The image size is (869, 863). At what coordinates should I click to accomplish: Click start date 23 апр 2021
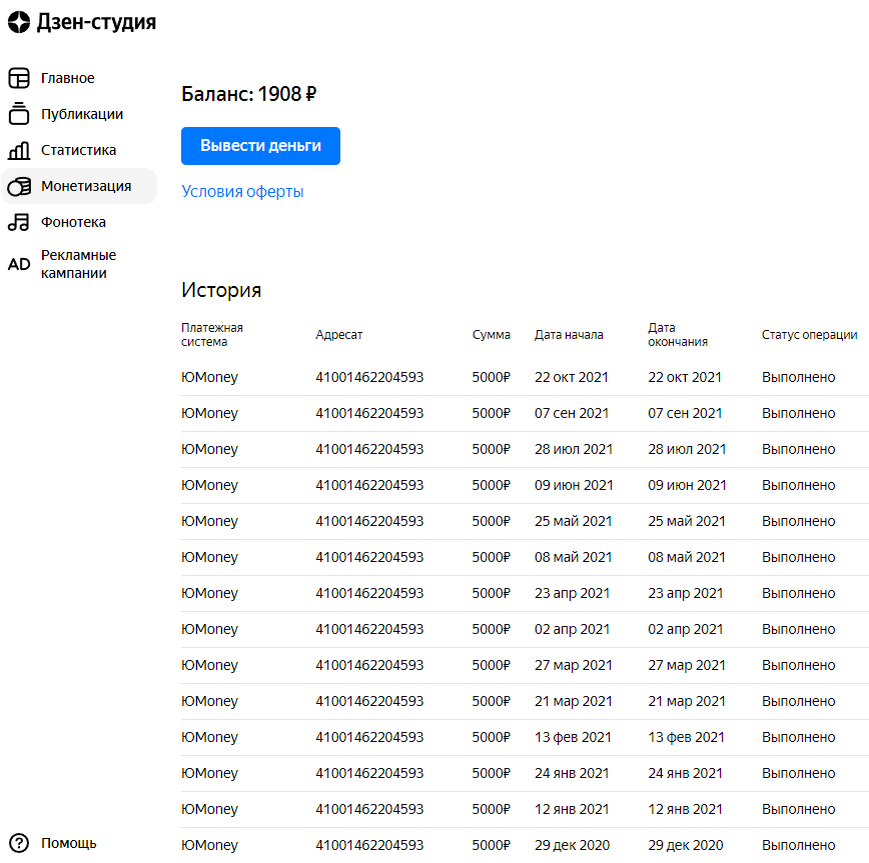[572, 594]
